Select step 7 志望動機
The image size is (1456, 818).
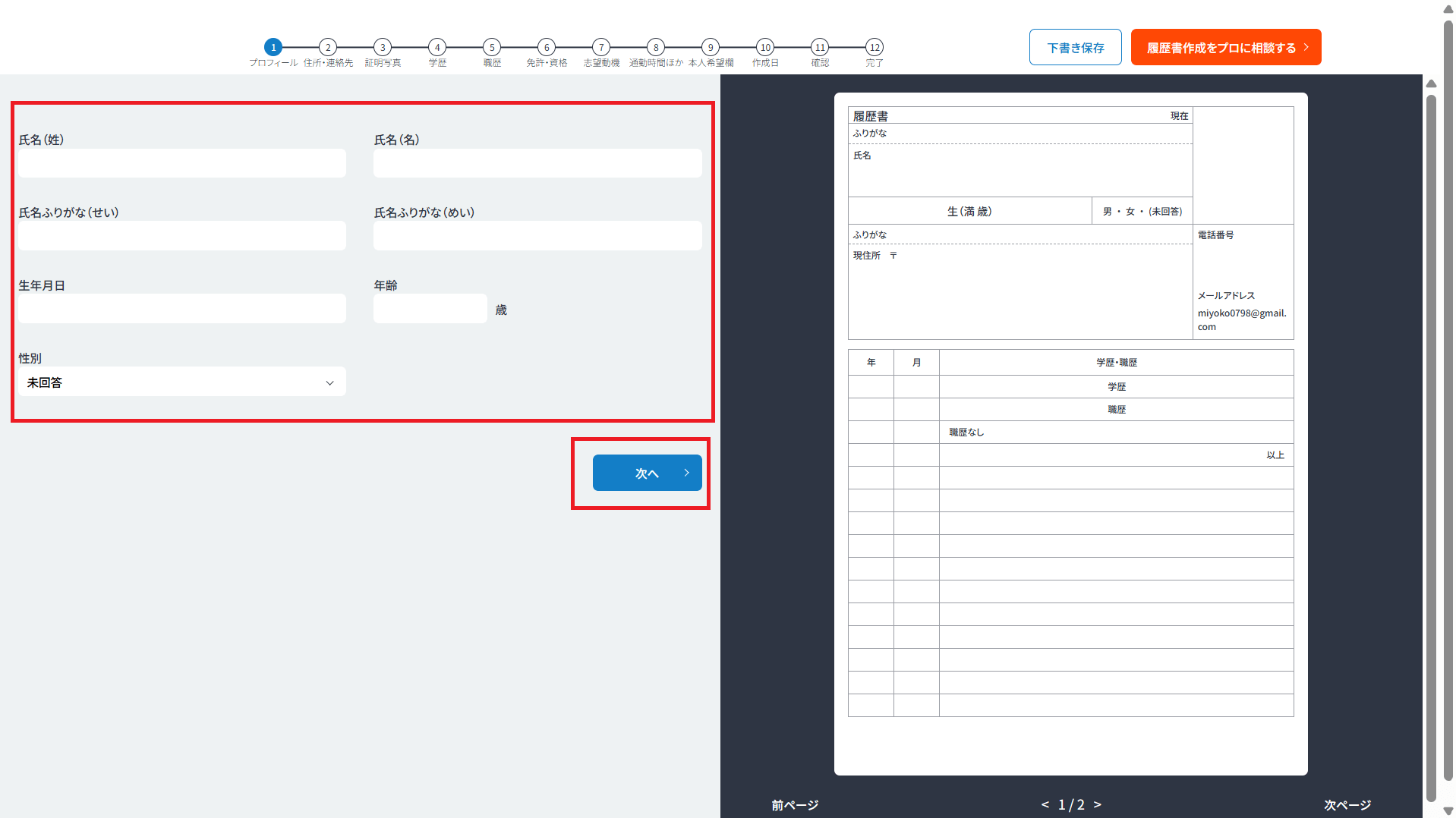(601, 47)
